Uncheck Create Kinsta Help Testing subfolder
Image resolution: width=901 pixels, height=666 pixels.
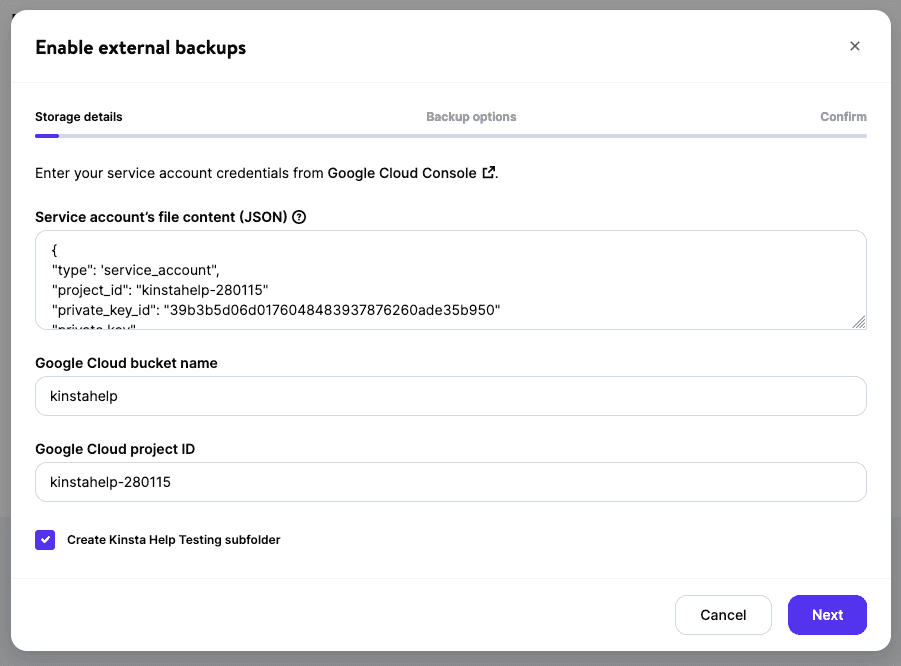point(45,539)
